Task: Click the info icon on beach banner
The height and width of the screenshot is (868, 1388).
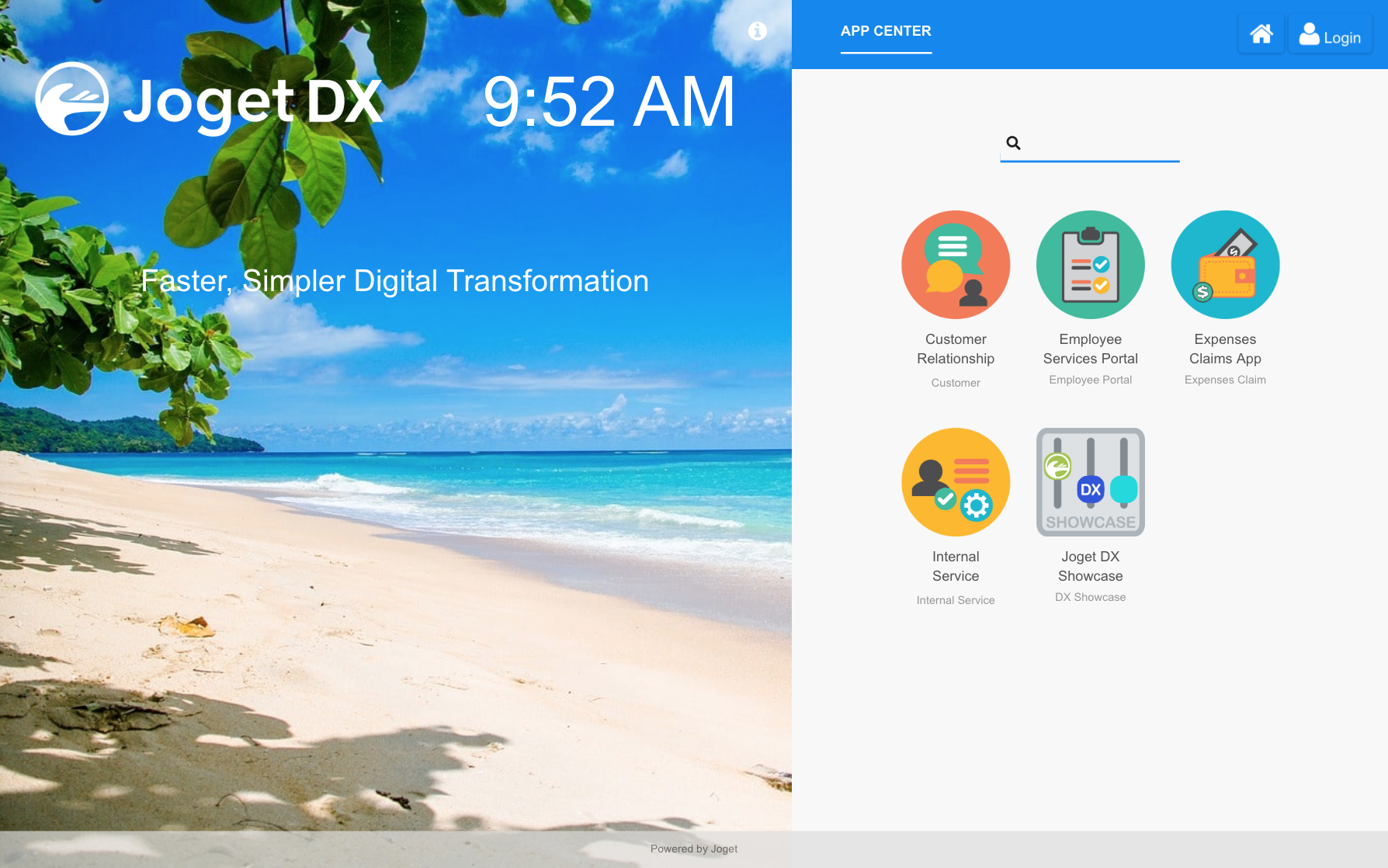Action: [758, 30]
